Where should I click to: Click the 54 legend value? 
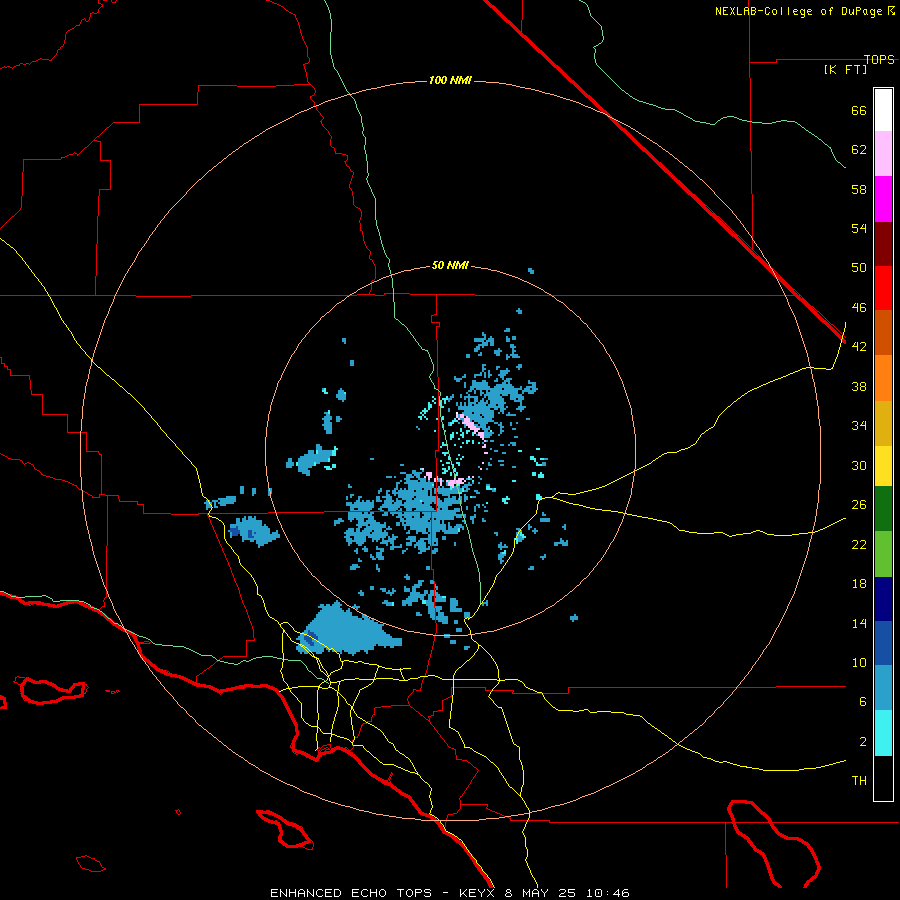tap(859, 228)
